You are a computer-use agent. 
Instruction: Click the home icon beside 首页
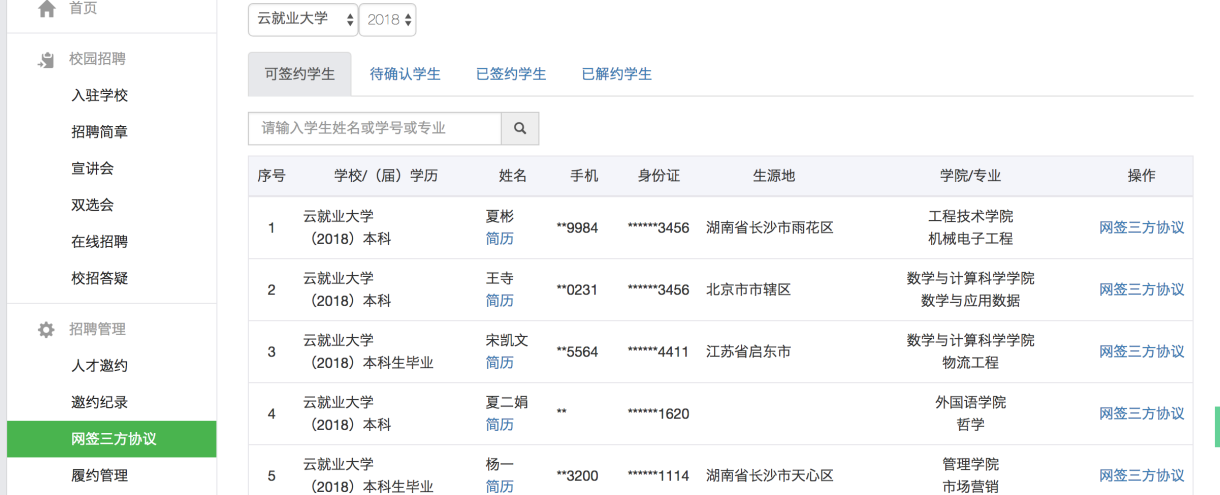pyautogui.click(x=46, y=9)
